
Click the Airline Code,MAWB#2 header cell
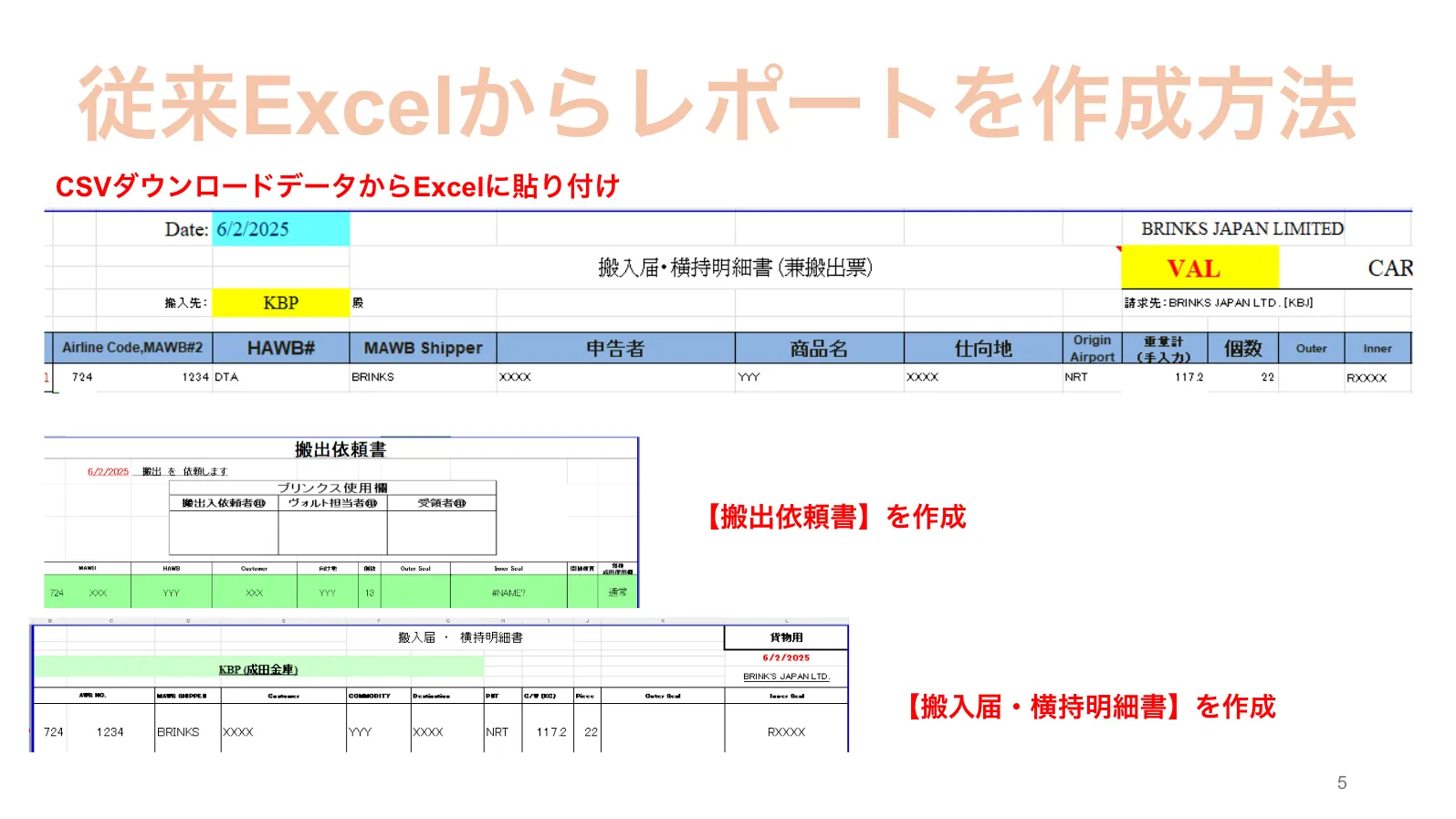[x=132, y=348]
